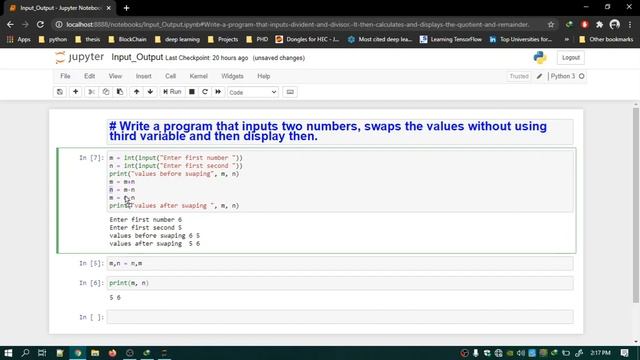The image size is (640, 360).
Task: Click output text 'Enter first number 6'
Action: (146, 220)
